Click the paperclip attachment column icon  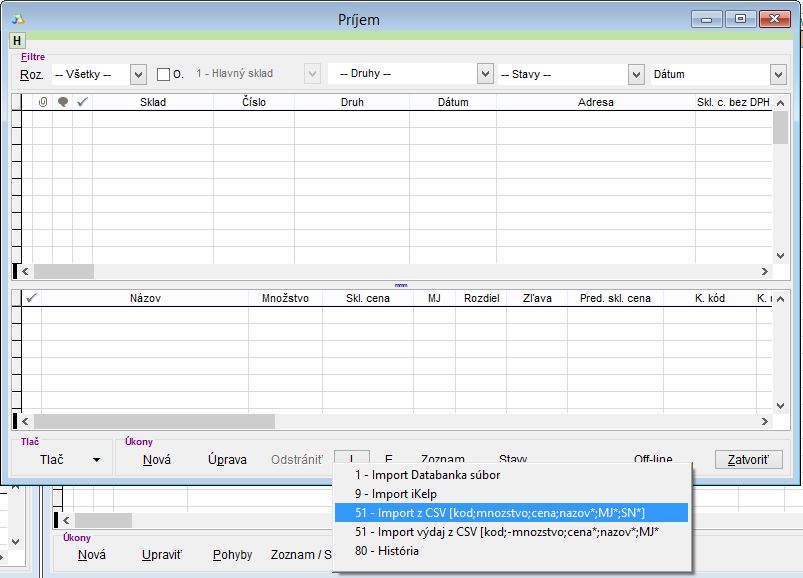point(42,102)
